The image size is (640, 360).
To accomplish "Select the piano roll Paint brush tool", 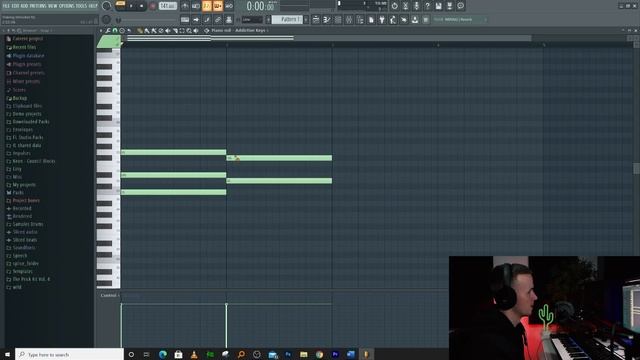I will (147, 31).
